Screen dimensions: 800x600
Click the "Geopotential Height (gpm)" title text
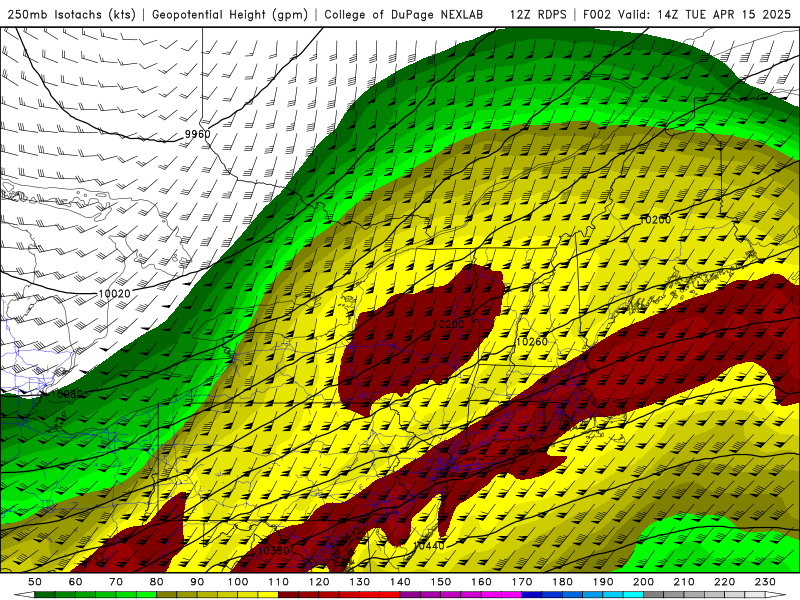[x=230, y=14]
